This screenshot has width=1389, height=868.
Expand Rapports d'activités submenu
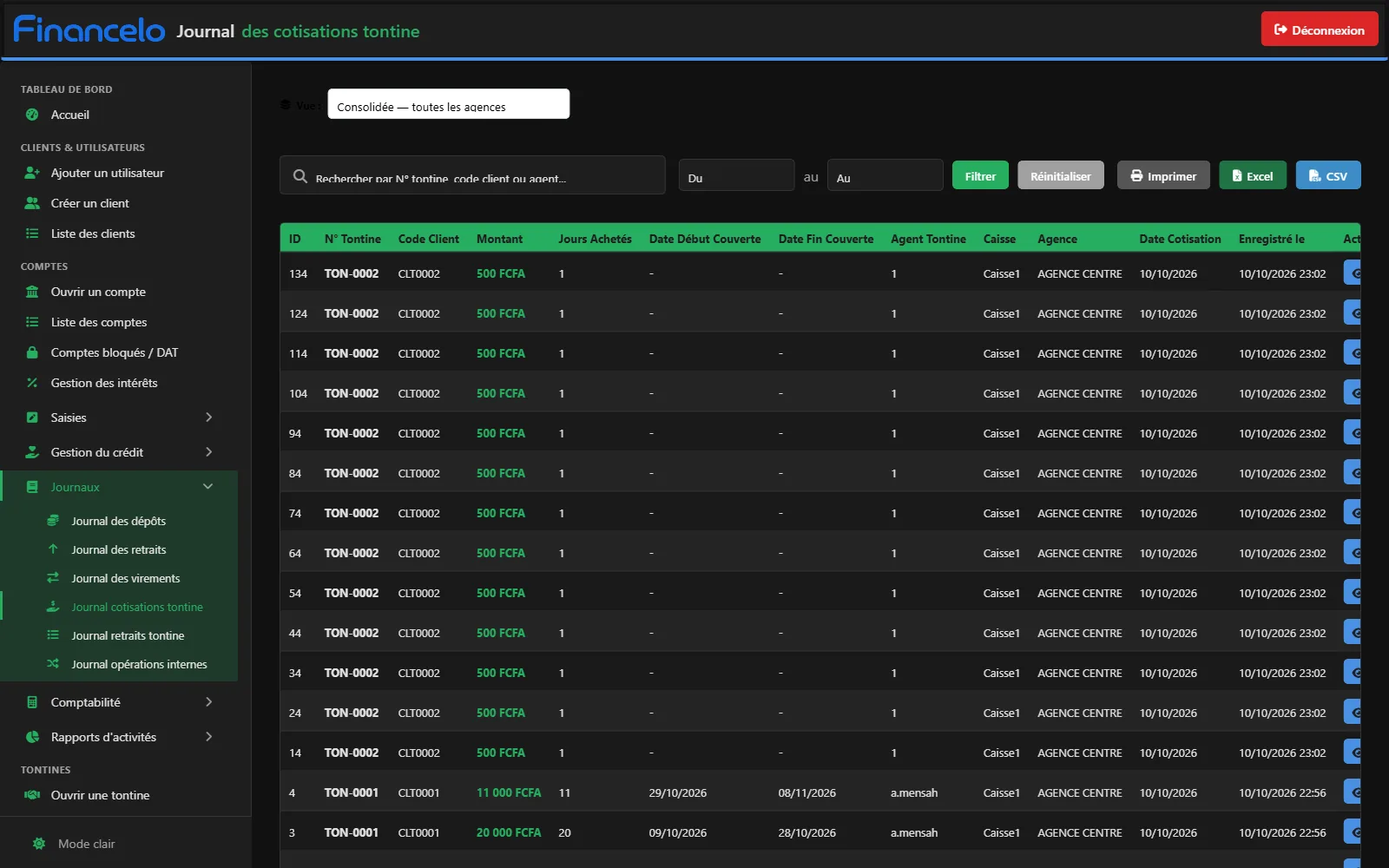pos(120,737)
